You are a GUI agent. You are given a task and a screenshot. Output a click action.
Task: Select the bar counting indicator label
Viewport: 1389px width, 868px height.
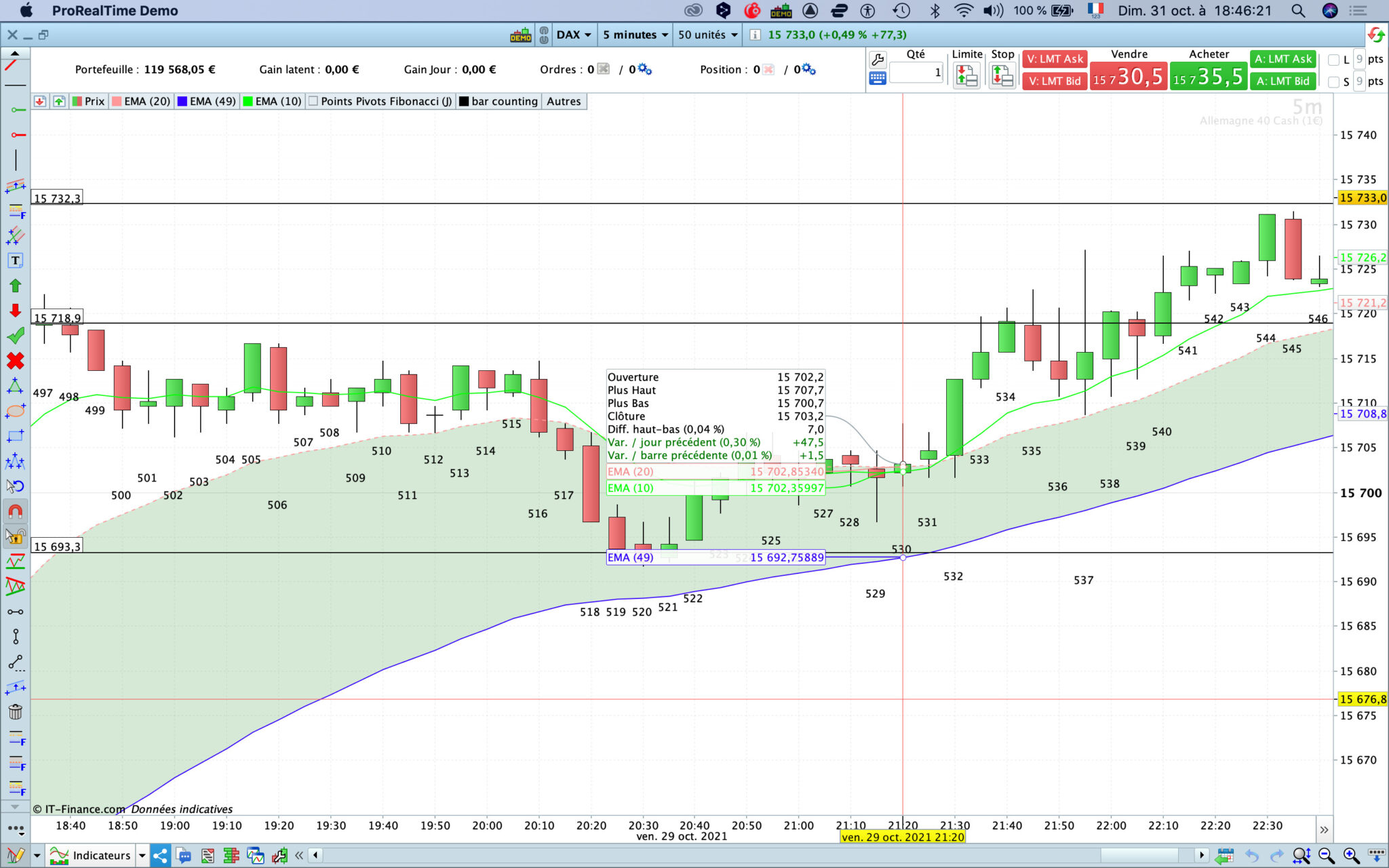(504, 102)
